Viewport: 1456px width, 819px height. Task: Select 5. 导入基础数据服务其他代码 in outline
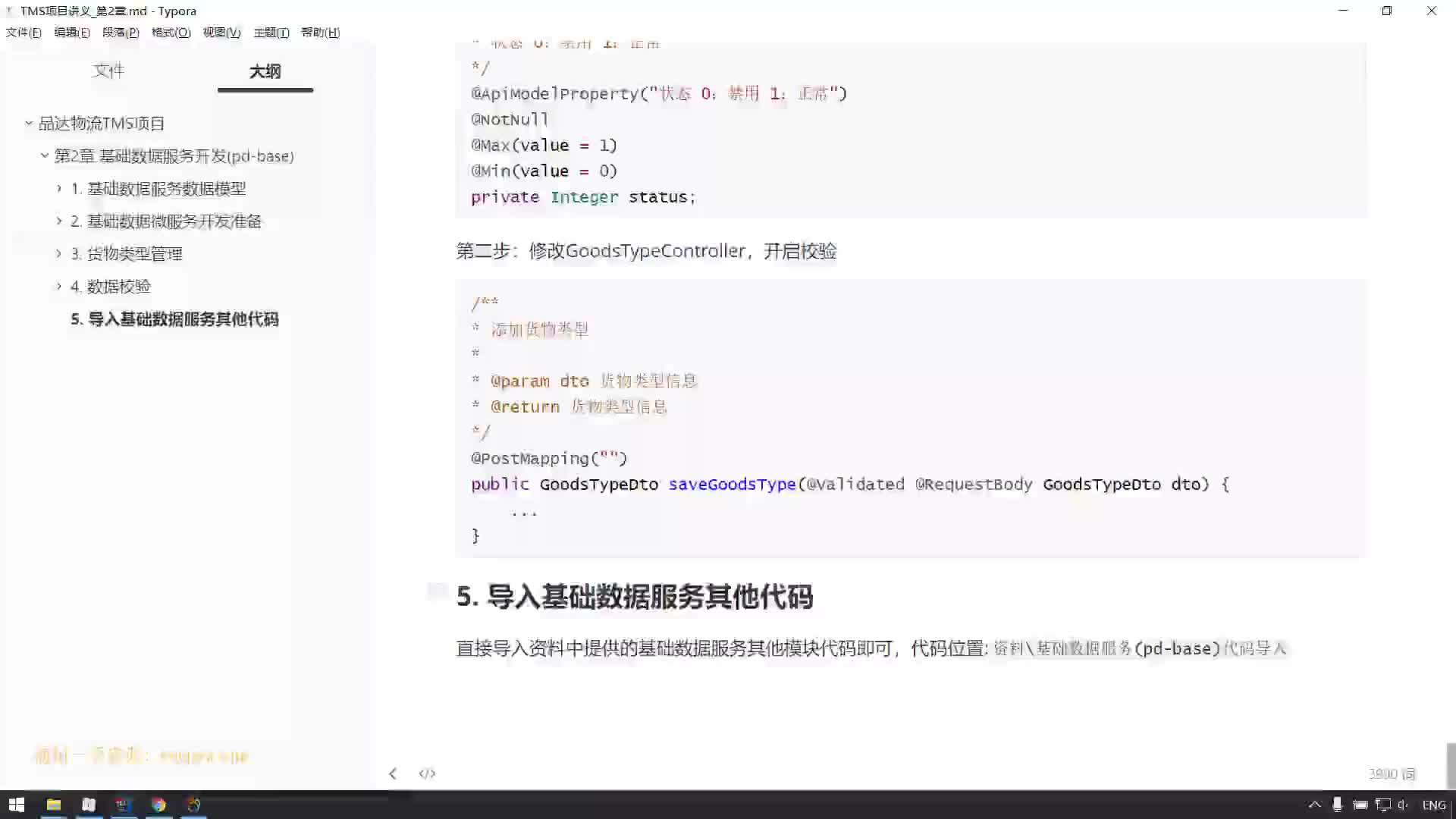(x=174, y=319)
